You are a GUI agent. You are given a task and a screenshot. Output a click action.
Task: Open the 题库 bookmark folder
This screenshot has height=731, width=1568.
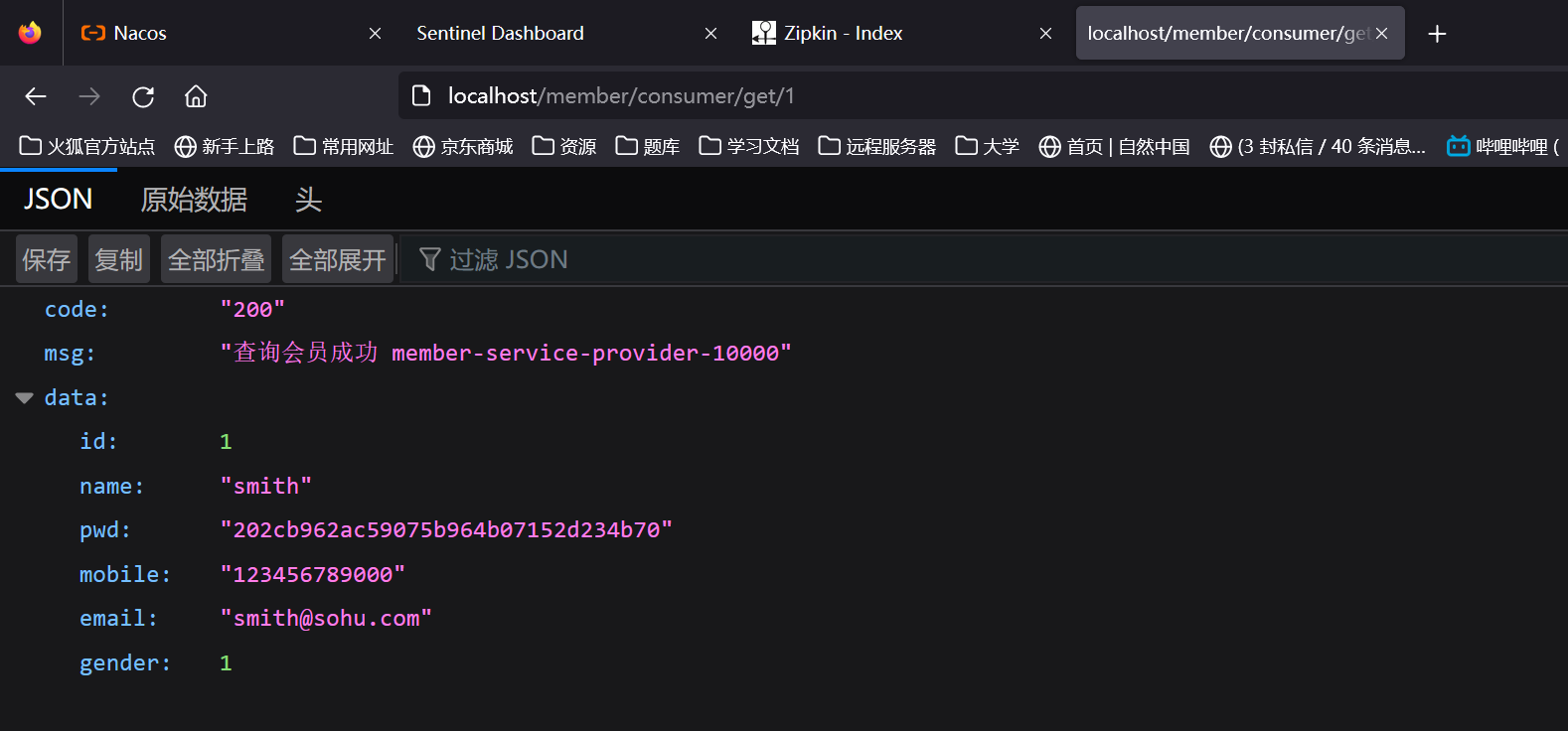pyautogui.click(x=648, y=147)
